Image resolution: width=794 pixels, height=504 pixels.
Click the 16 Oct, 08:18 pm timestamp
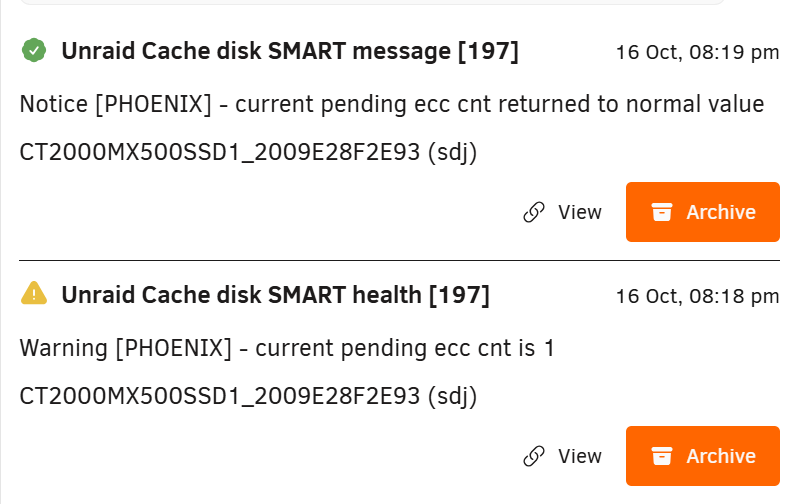pos(697,296)
